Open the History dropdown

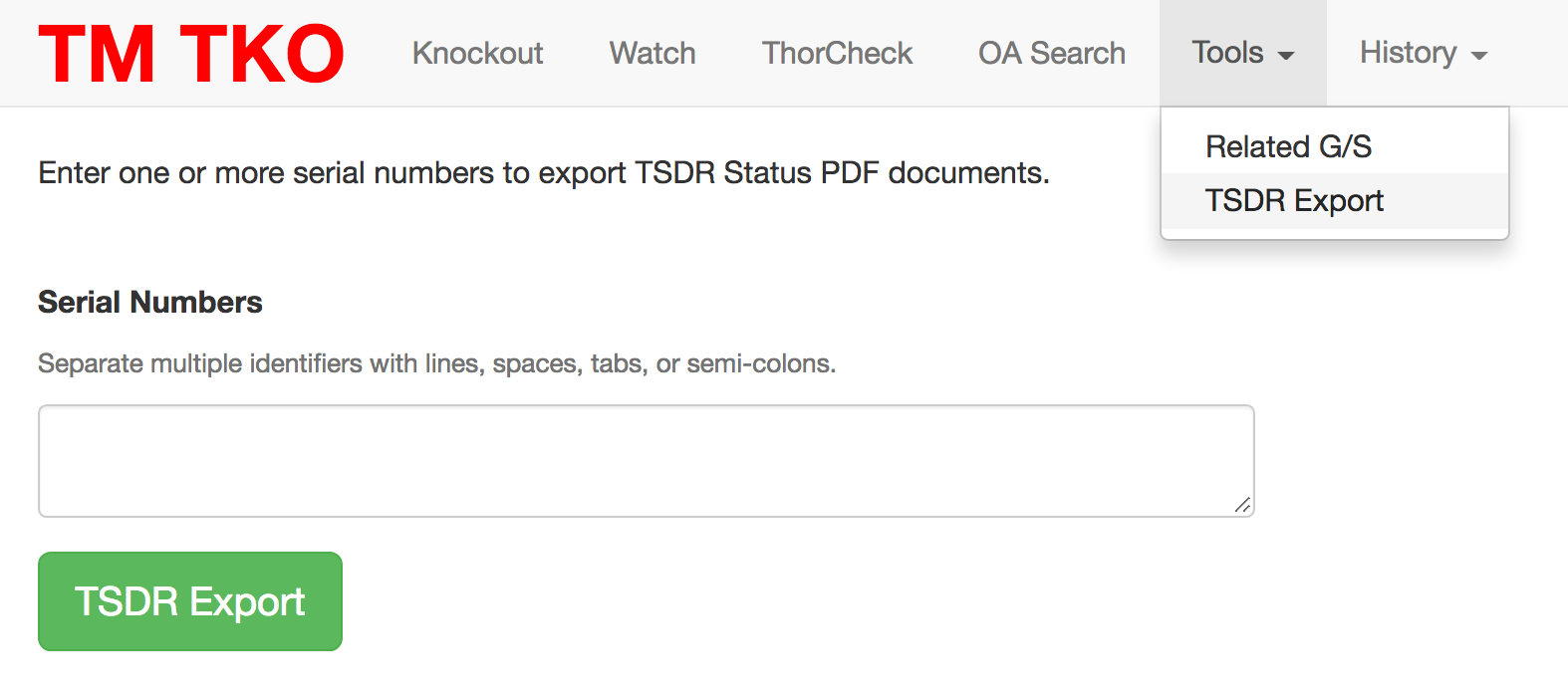point(1422,53)
